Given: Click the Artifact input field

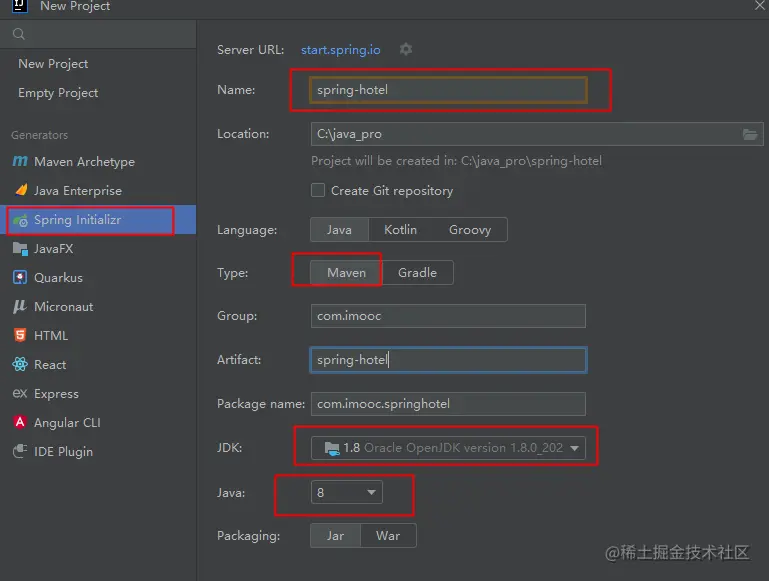Looking at the screenshot, I should click(448, 360).
